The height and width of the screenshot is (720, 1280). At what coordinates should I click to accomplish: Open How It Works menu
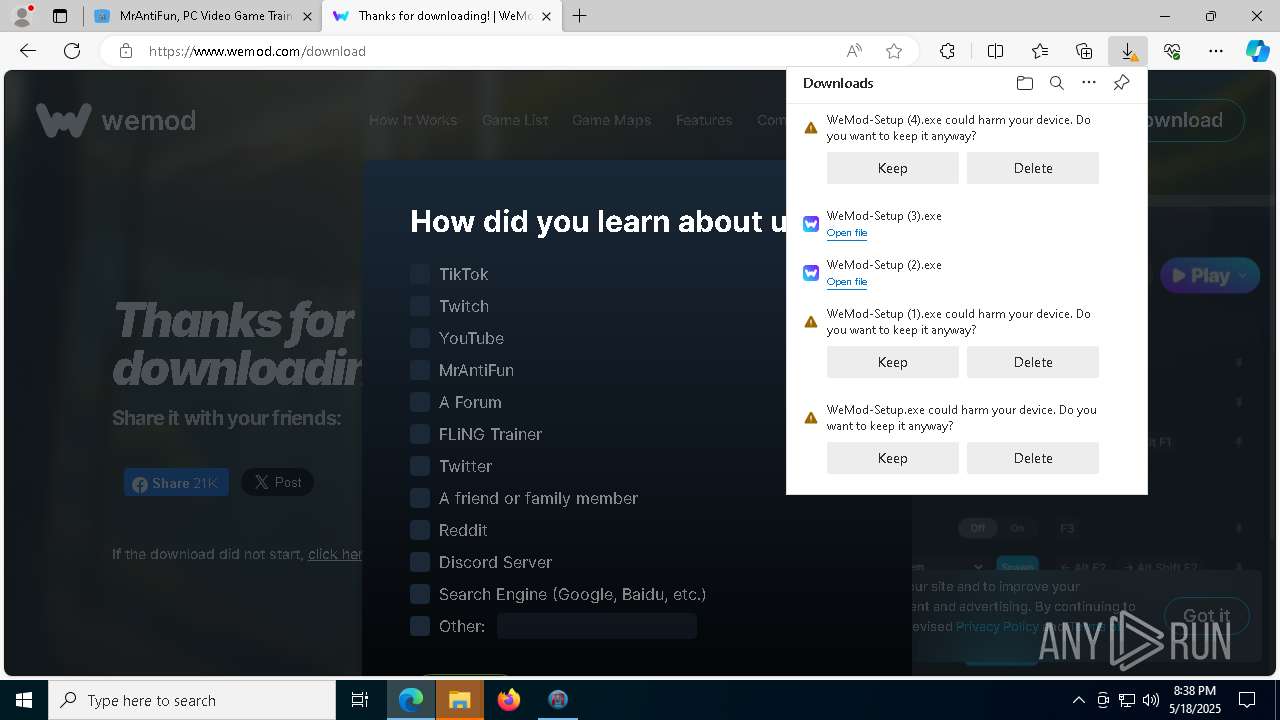point(413,120)
